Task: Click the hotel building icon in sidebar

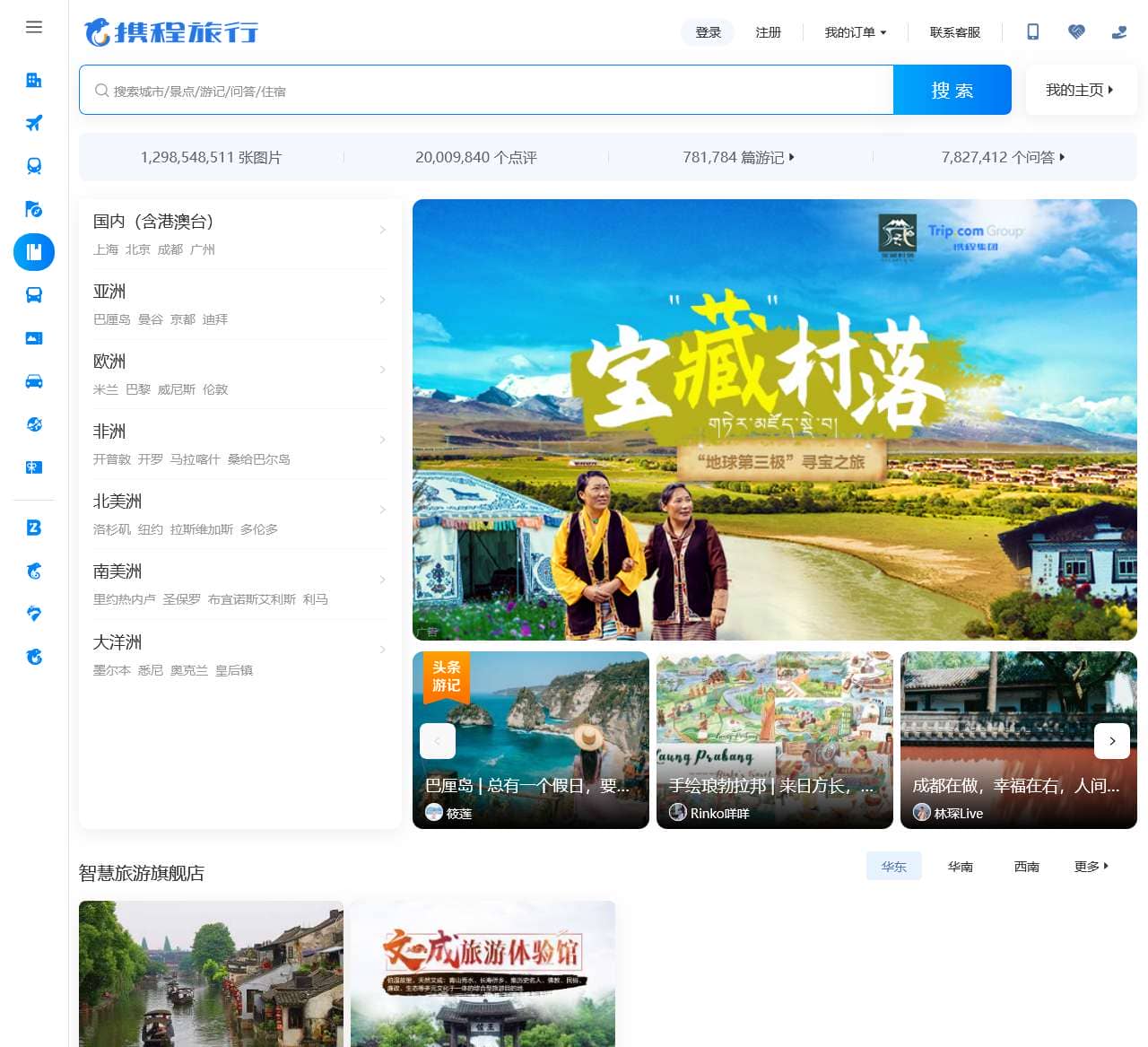Action: 34,81
